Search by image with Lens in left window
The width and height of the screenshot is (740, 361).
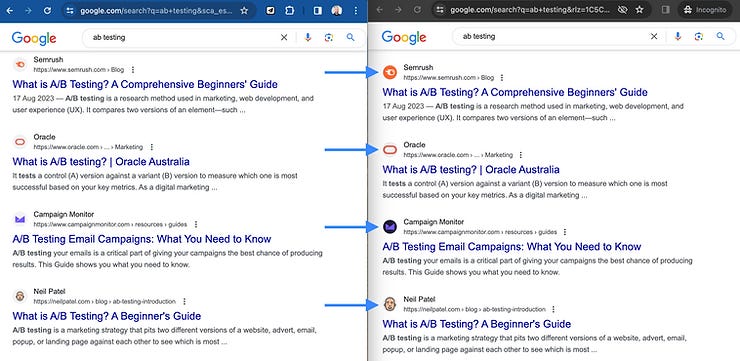coord(329,37)
